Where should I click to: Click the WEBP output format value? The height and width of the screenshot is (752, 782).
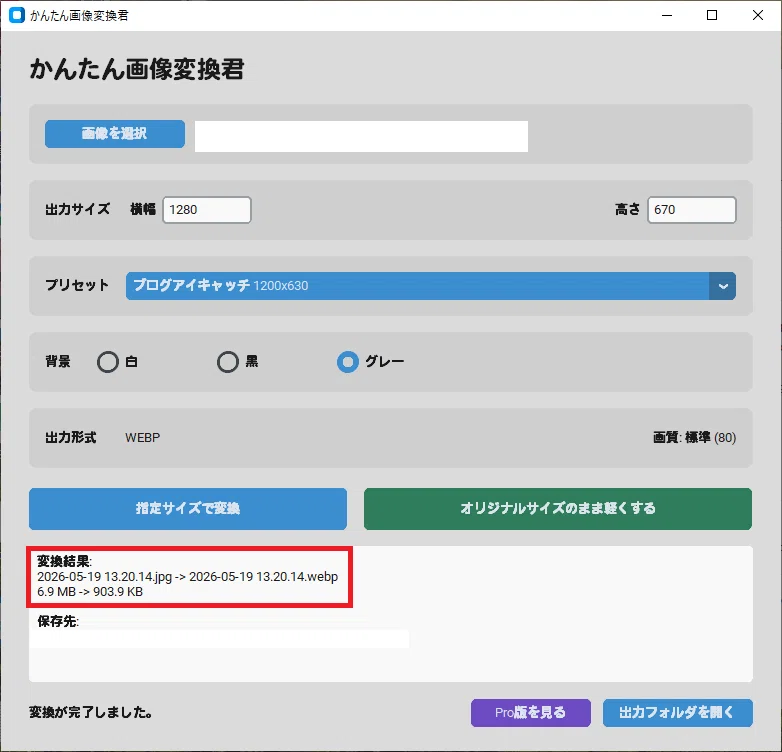(143, 437)
